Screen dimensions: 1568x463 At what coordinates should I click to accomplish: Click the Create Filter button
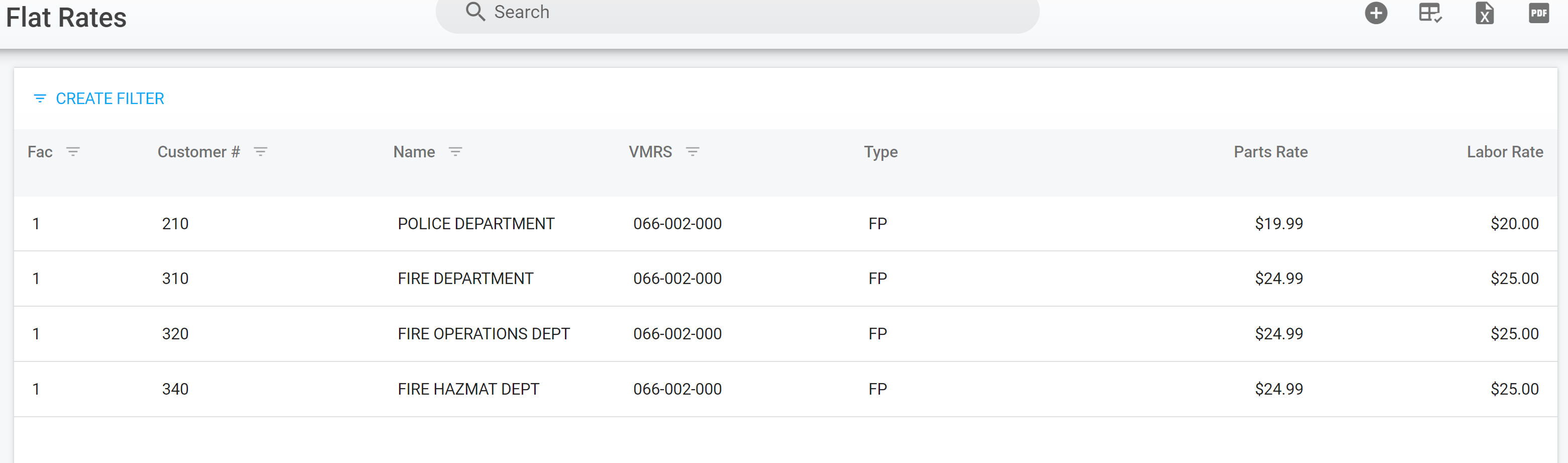pos(99,99)
